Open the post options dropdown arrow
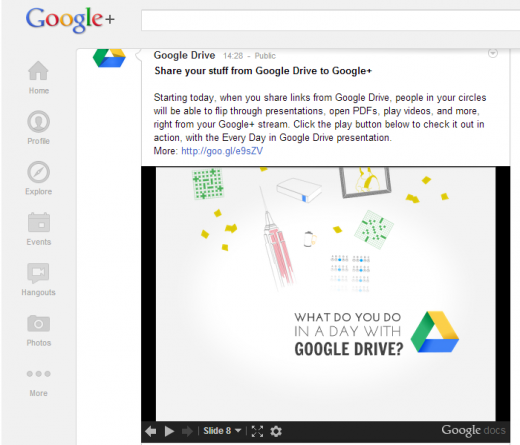Image resolution: width=520 pixels, height=445 pixels. (493, 53)
